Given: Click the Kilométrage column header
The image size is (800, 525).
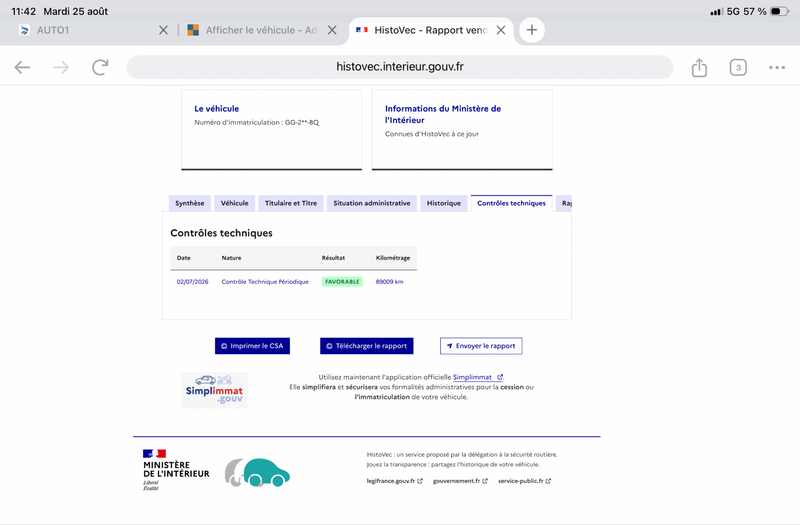Looking at the screenshot, I should coord(393,258).
